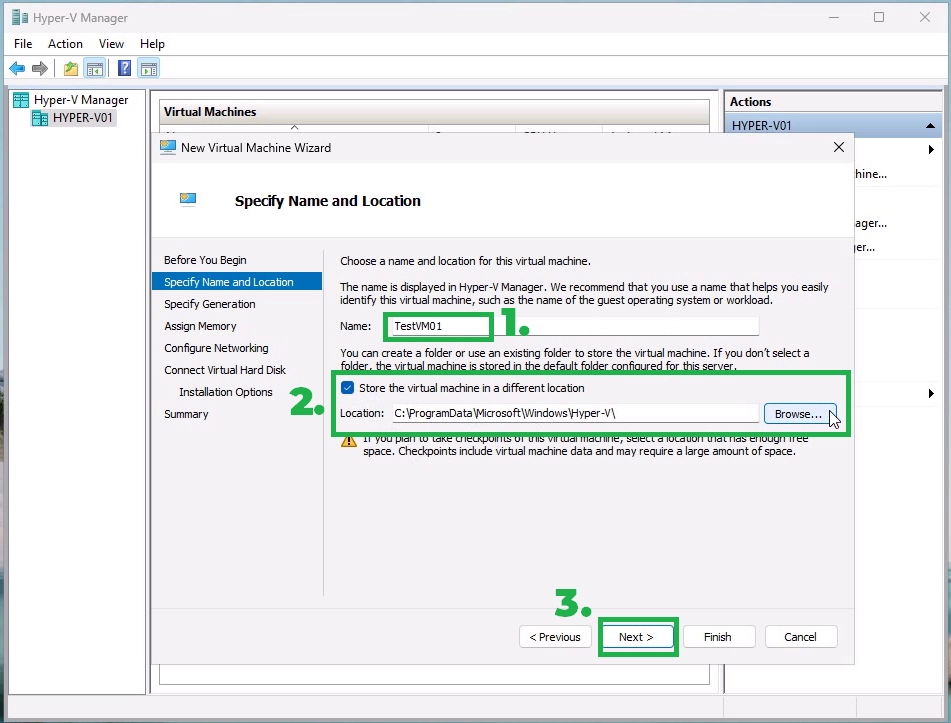Uncheck Store the virtual machine in different location
951x723 pixels.
(x=347, y=388)
